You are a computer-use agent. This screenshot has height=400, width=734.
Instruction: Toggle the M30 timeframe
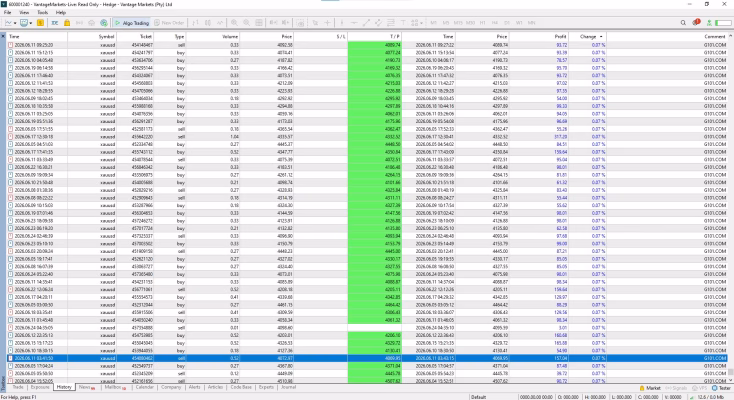(470, 22)
